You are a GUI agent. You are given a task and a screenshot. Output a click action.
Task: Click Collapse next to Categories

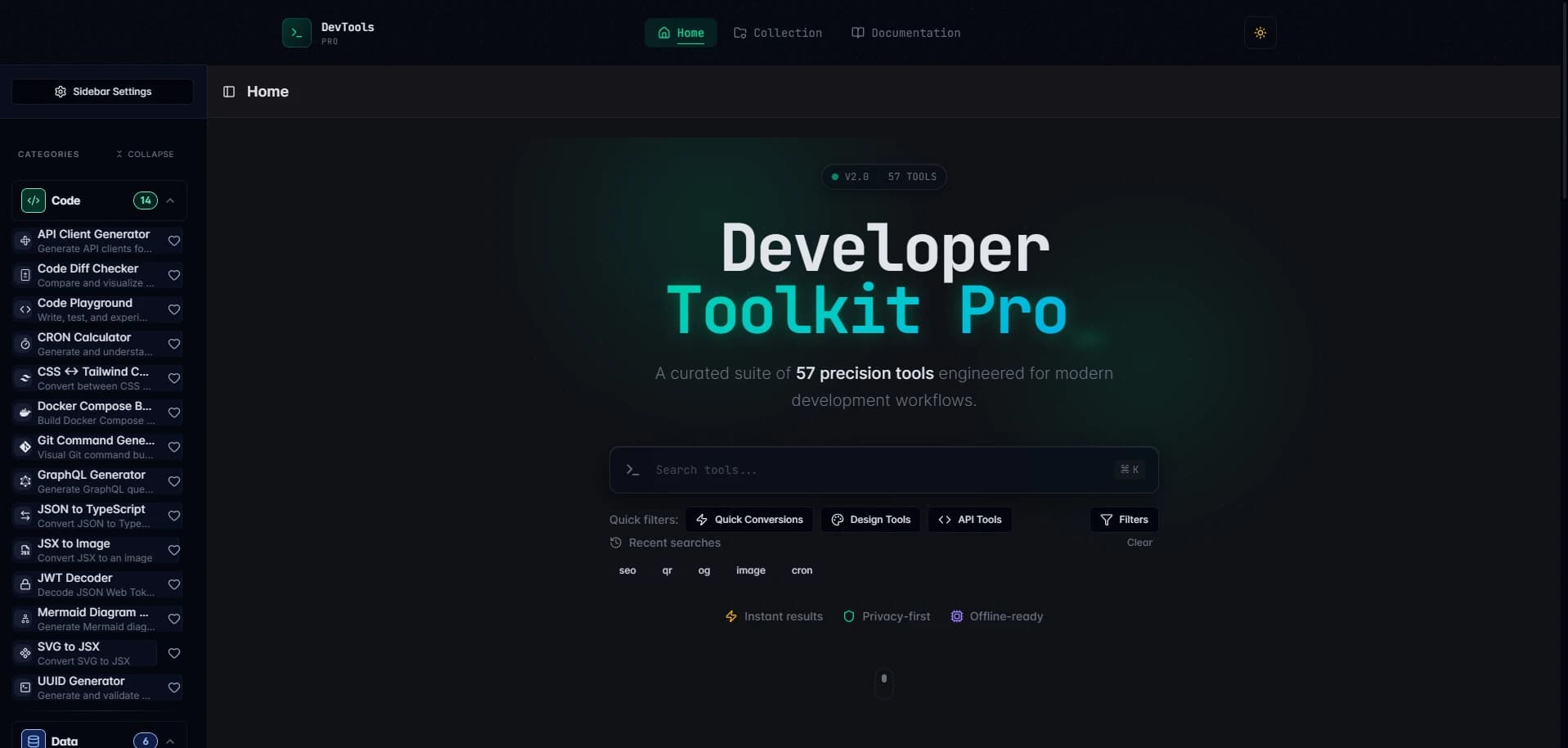[x=145, y=154]
